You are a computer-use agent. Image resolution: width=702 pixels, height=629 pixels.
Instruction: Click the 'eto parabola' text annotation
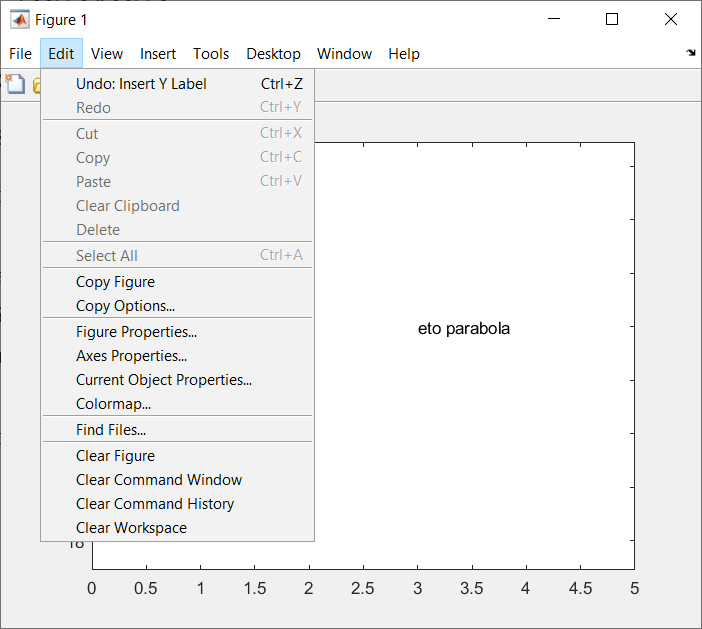[x=464, y=329]
